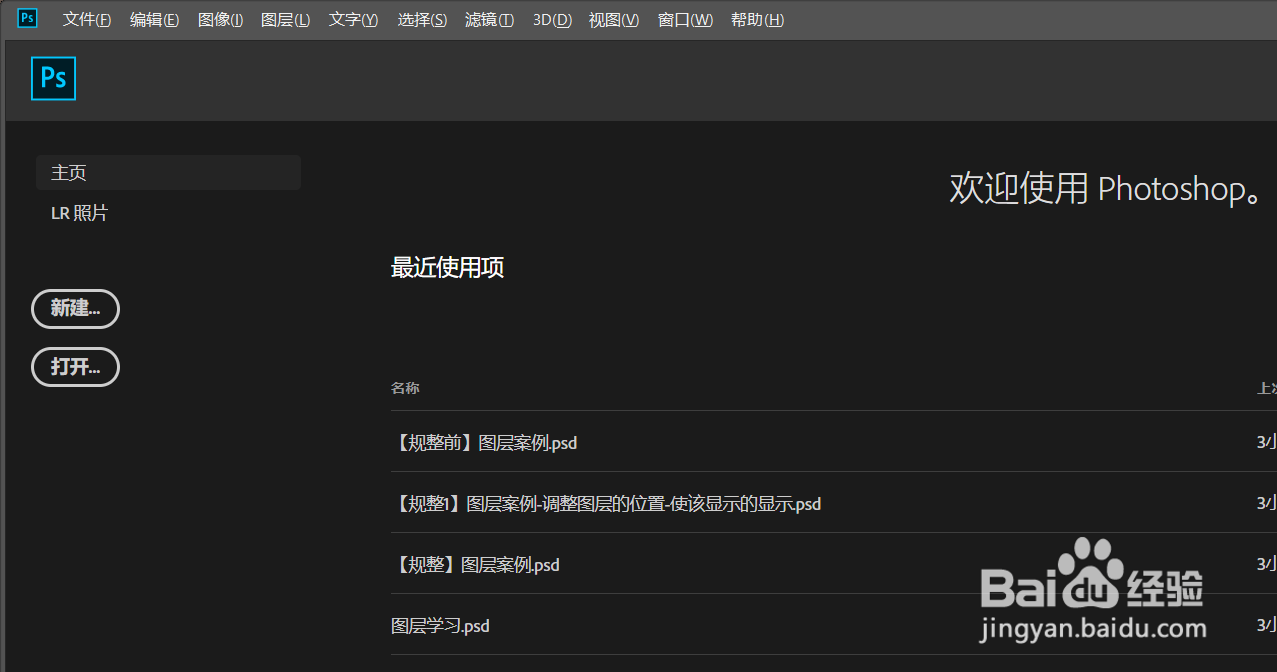The width and height of the screenshot is (1277, 672).
Task: Click the 打开 button to open file
Action: 75,366
